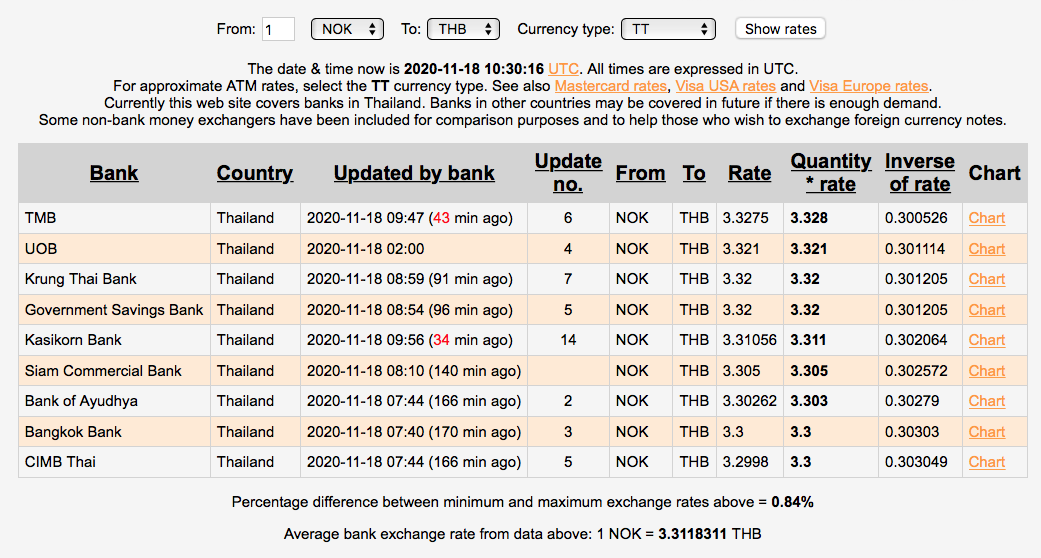View the Chart for Bangkok Bank
The width and height of the screenshot is (1041, 558).
[987, 432]
